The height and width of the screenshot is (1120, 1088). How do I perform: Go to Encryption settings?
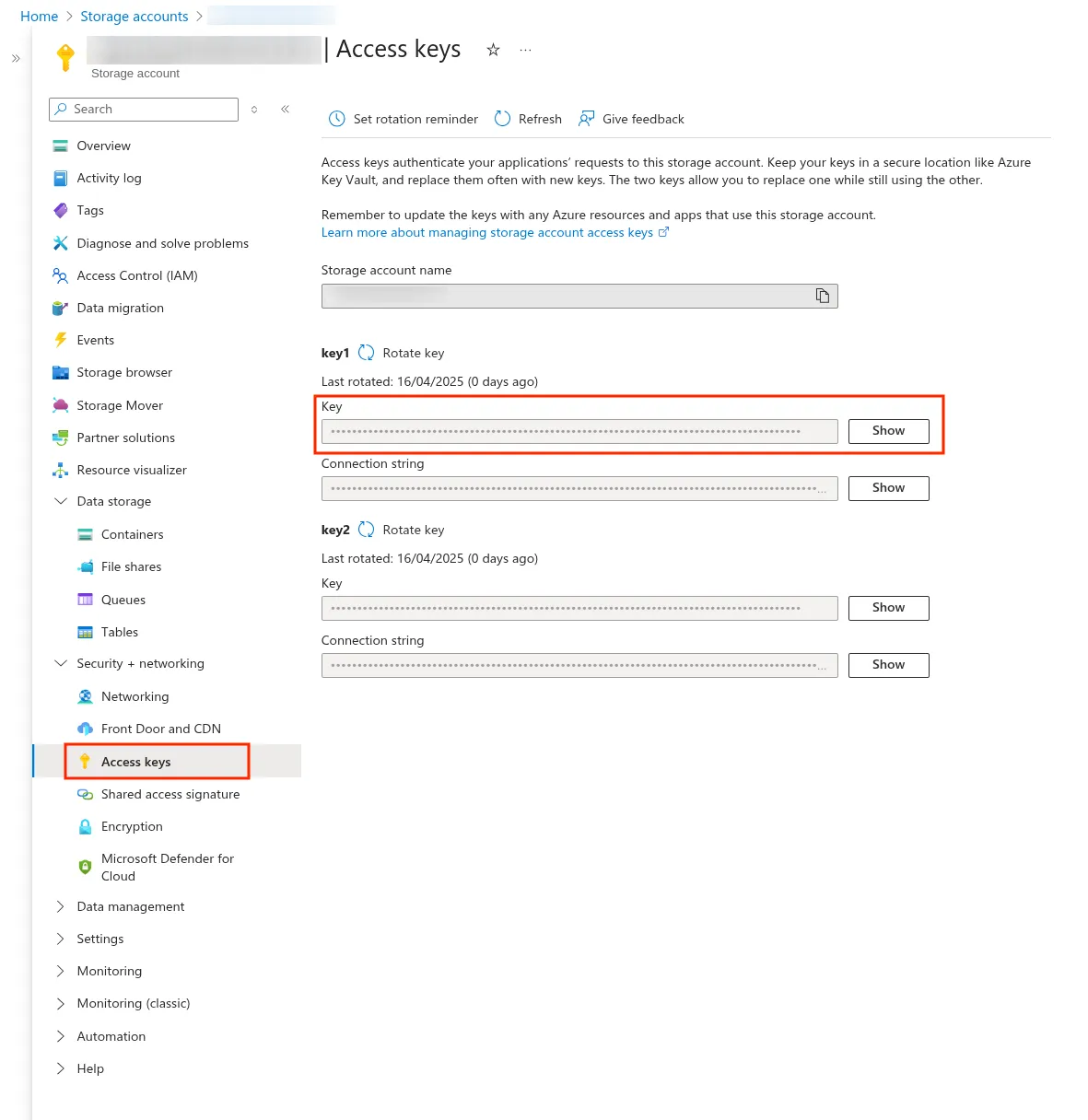(x=132, y=826)
